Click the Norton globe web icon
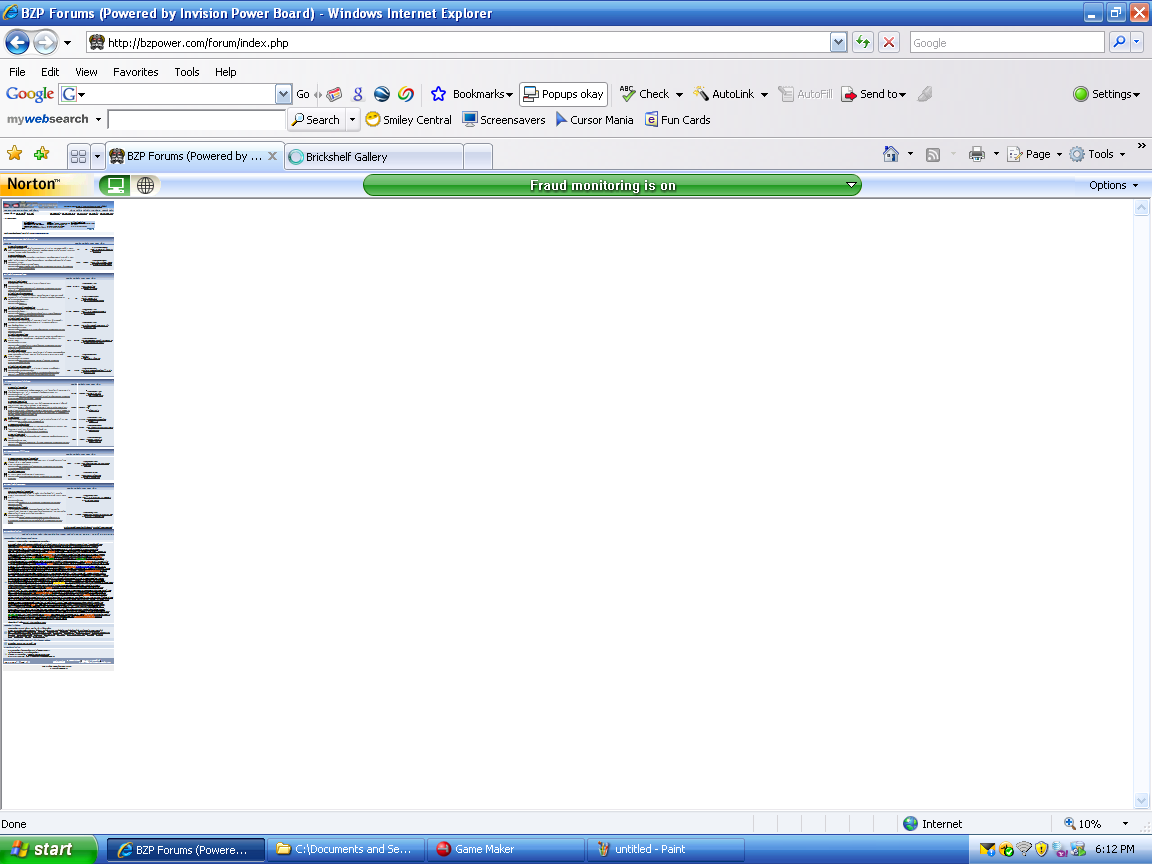Image resolution: width=1152 pixels, height=864 pixels. tap(145, 185)
